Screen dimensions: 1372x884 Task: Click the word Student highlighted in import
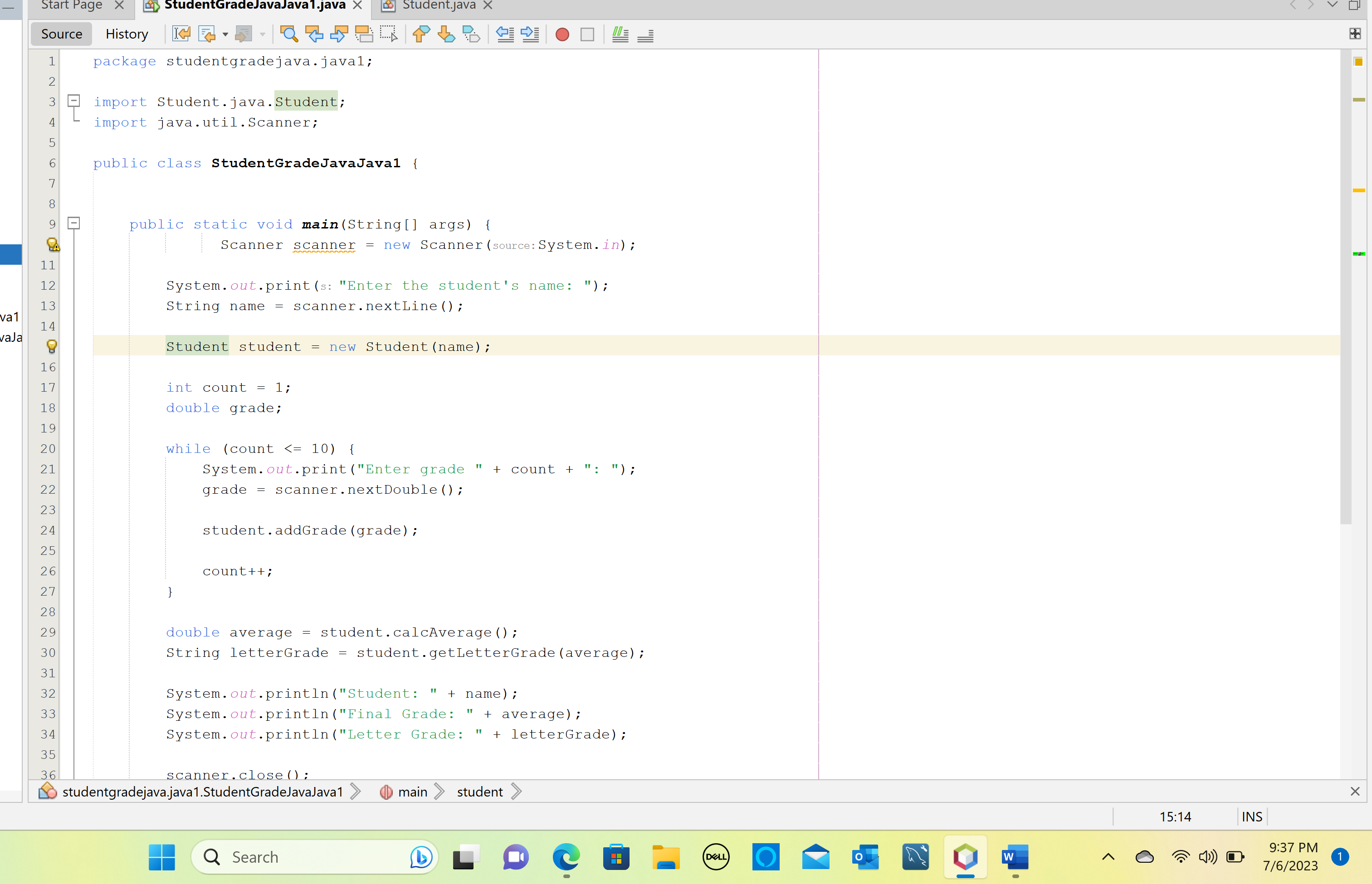point(306,102)
